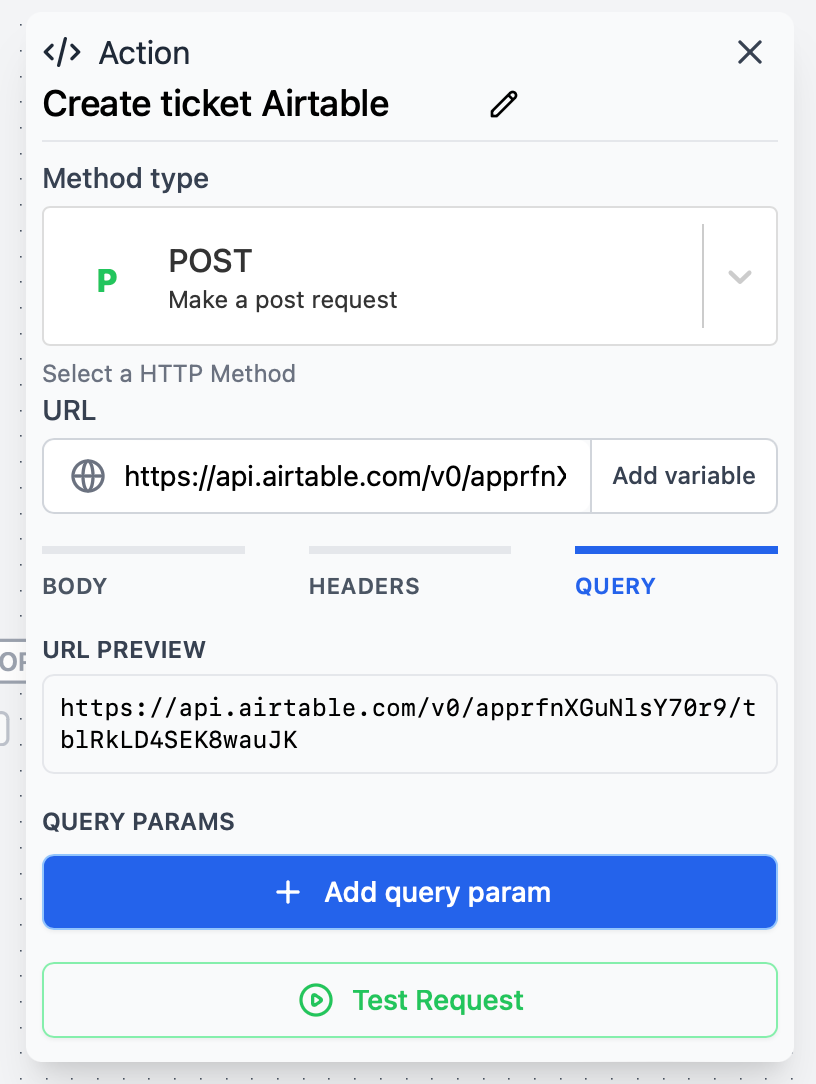
Task: Click Select a HTTP Method label area
Action: pos(168,373)
